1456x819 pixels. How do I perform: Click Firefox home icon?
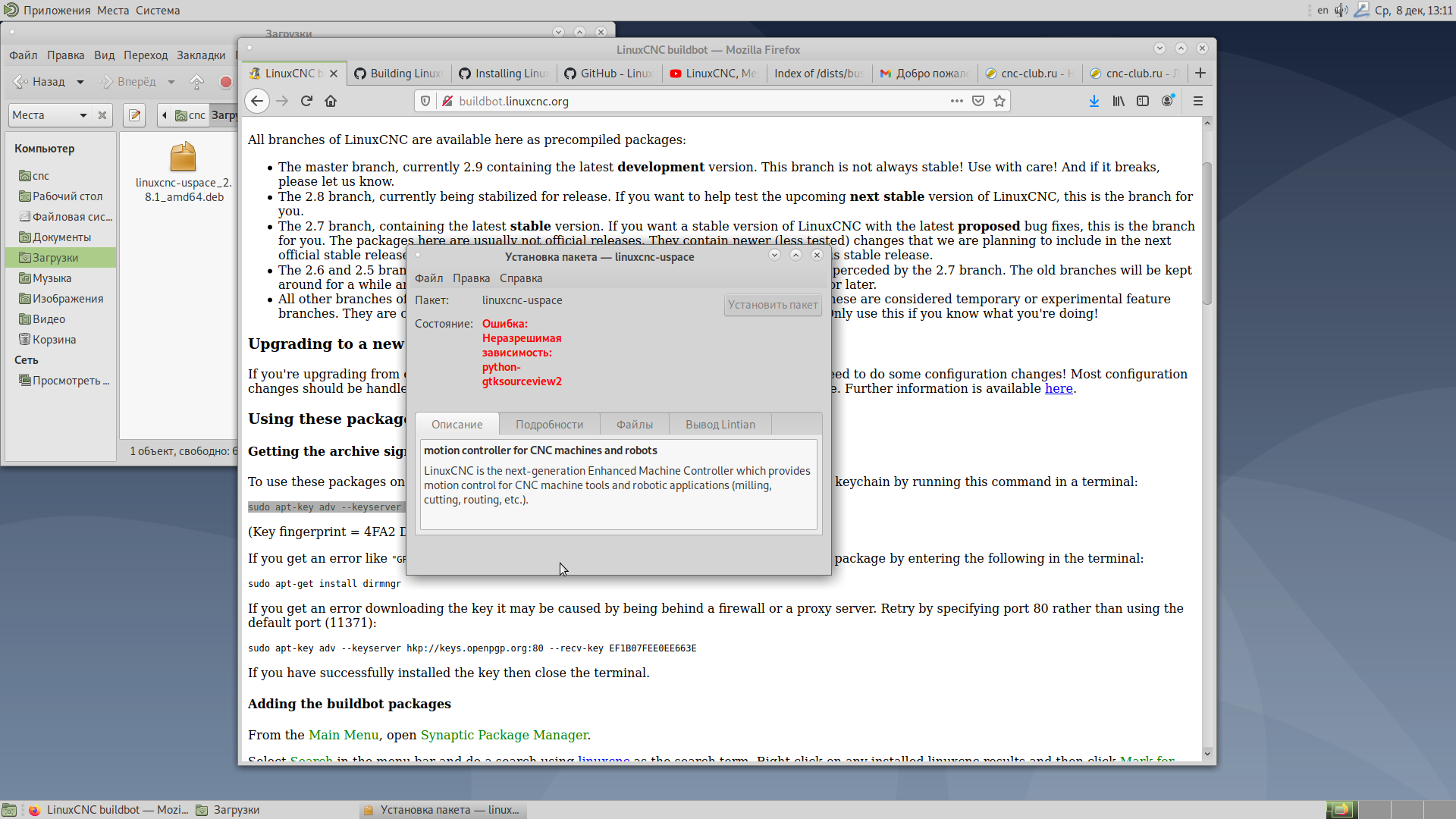(331, 101)
